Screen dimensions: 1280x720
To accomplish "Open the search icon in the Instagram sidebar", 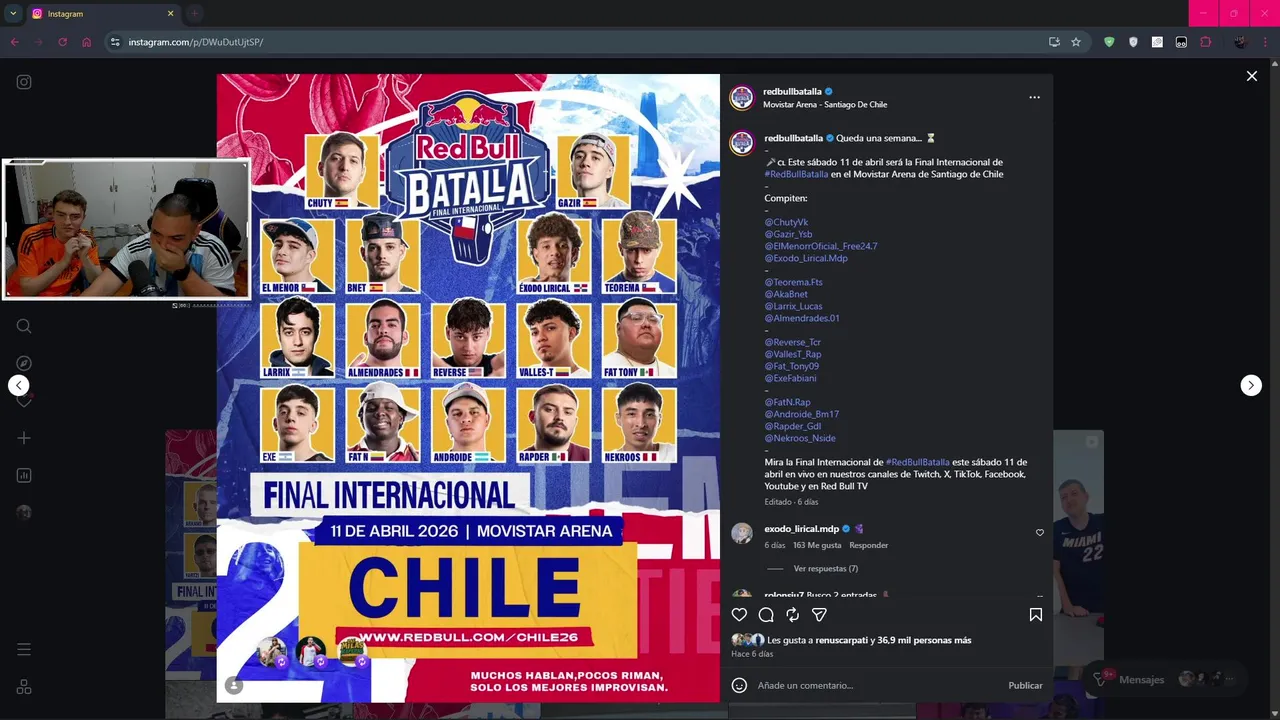I will point(24,326).
